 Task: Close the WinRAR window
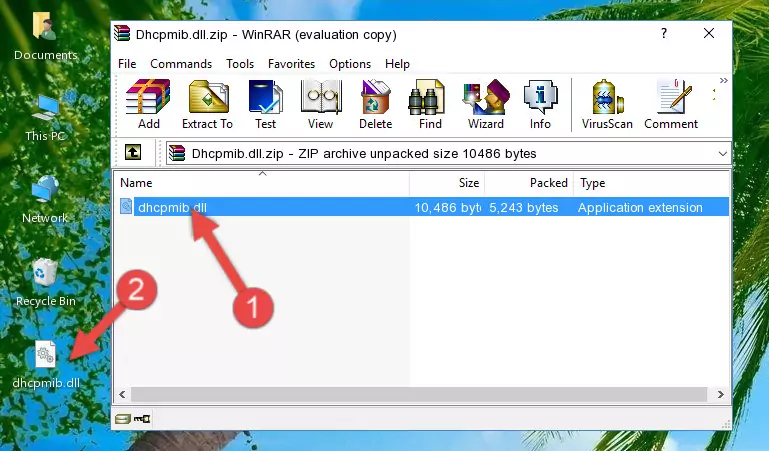(x=709, y=33)
